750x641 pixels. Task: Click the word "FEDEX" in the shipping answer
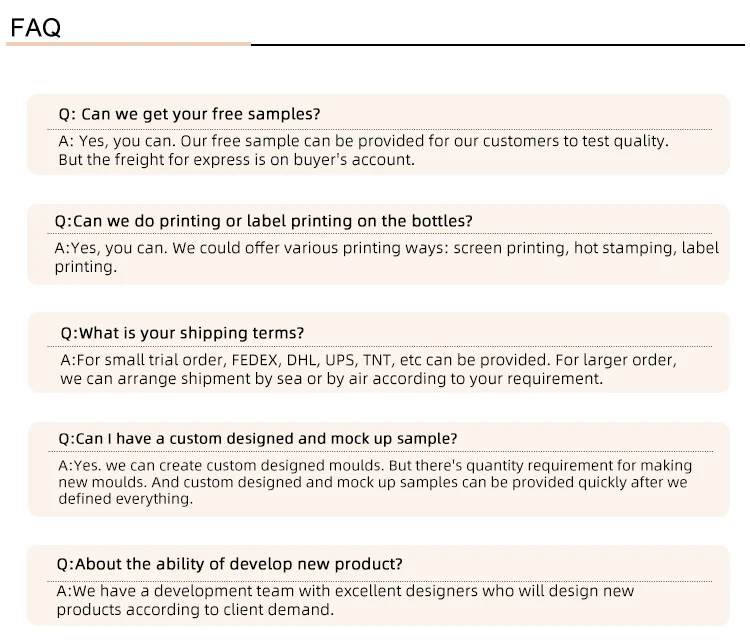pos(254,359)
